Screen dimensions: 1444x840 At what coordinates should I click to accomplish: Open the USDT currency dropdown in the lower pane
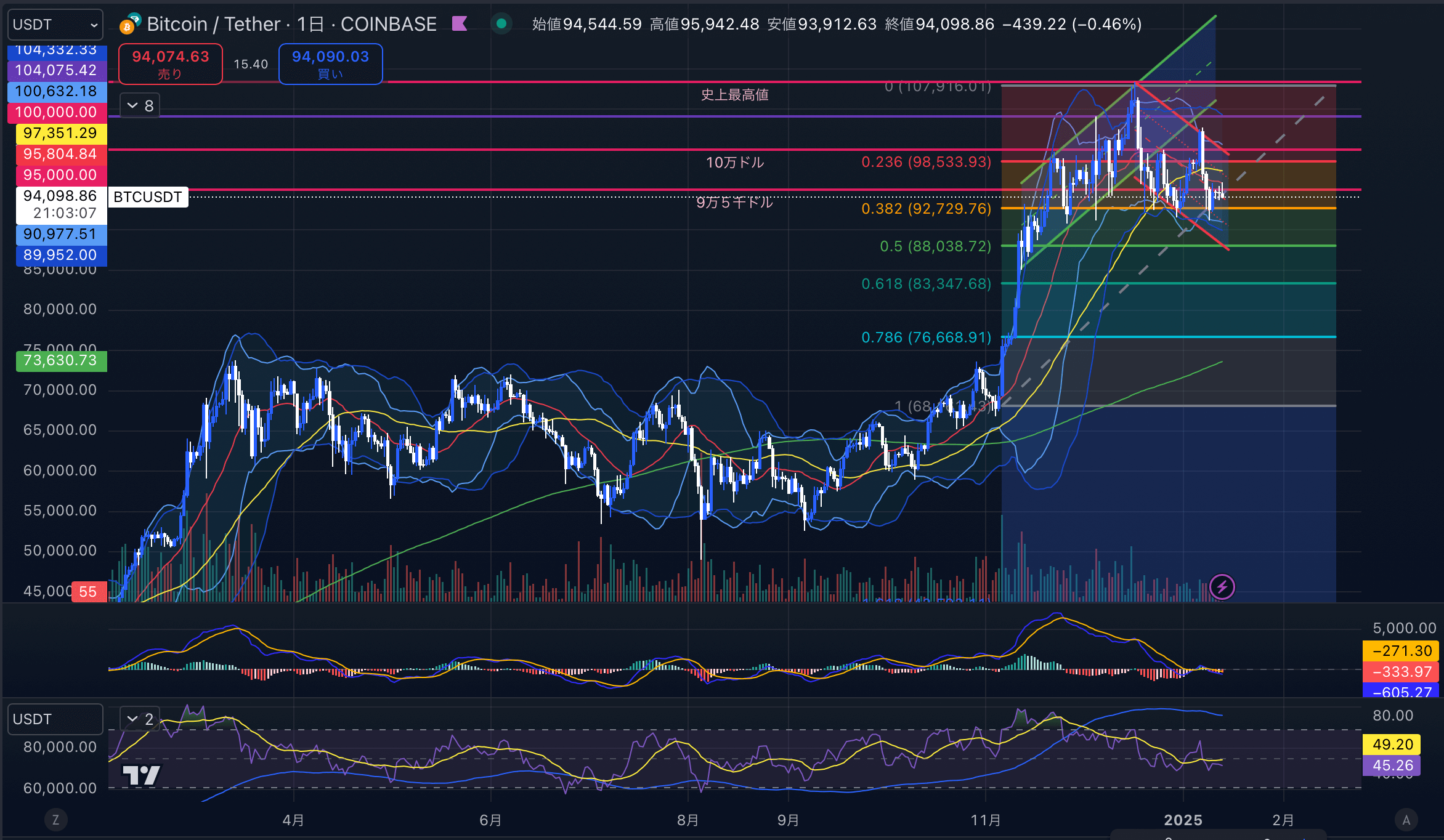[55, 719]
